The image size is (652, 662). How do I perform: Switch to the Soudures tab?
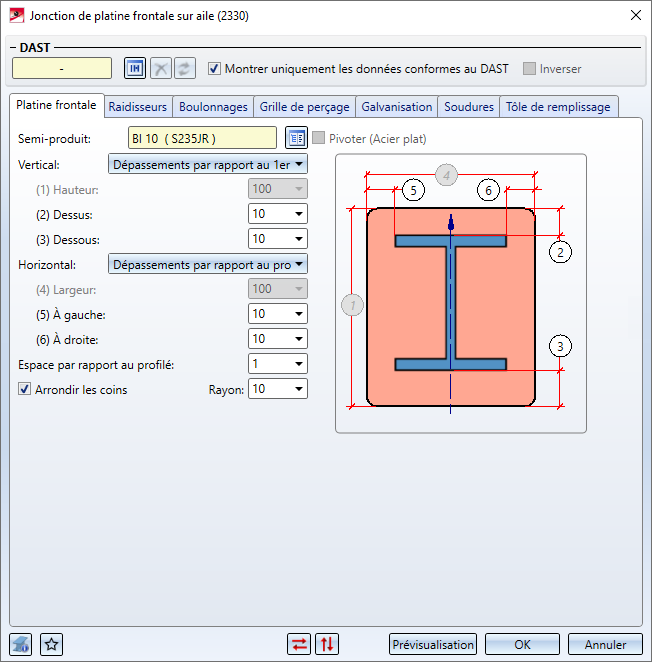point(469,107)
